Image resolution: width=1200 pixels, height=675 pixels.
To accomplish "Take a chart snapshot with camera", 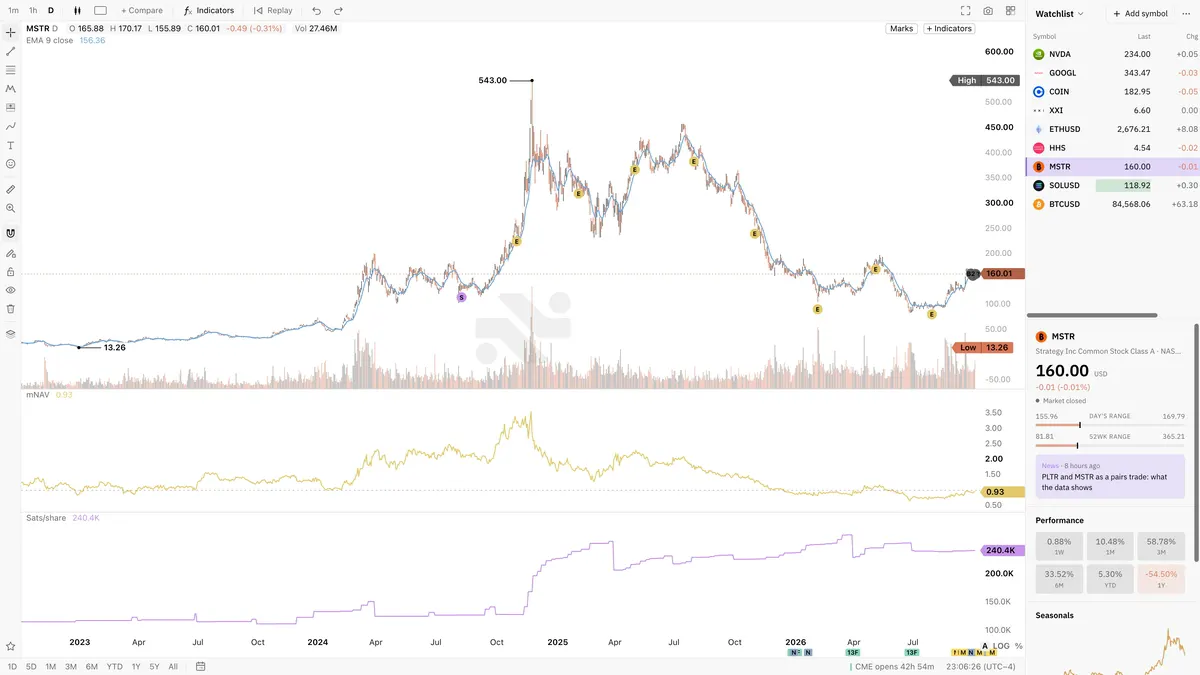I will click(988, 11).
